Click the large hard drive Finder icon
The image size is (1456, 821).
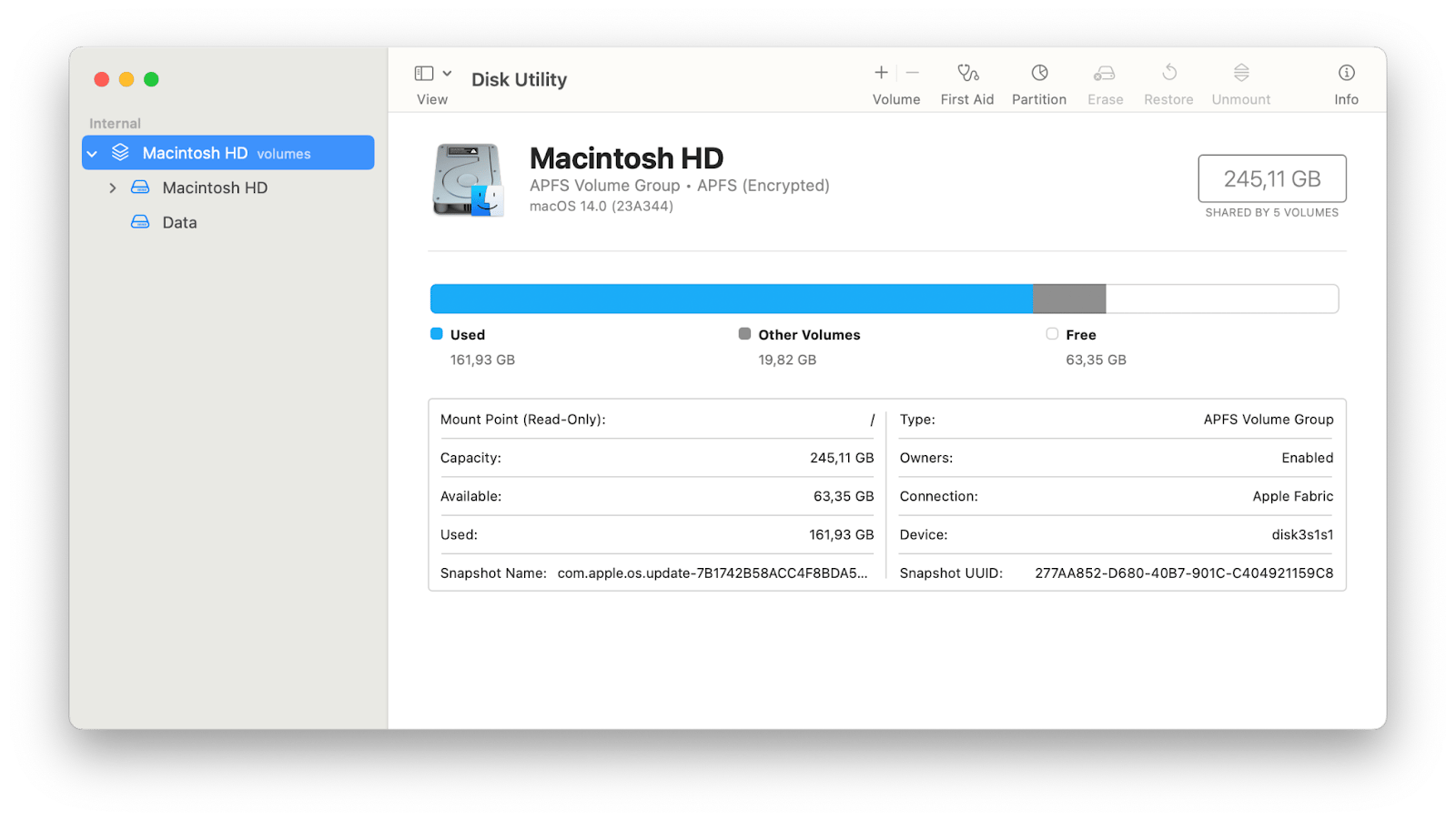point(468,179)
